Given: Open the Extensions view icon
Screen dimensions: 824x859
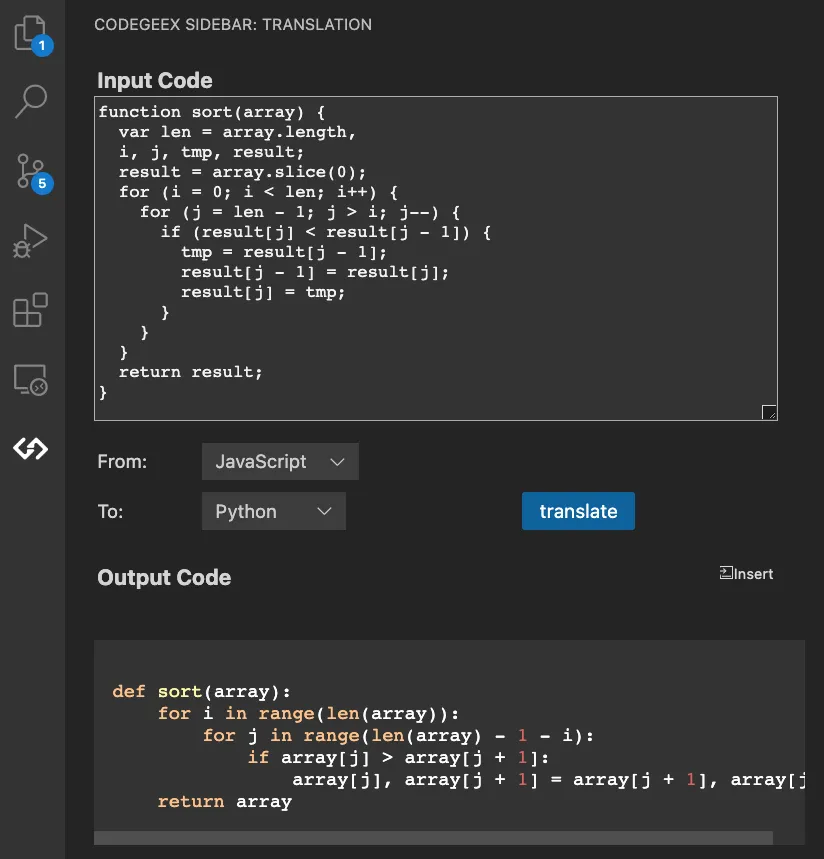Looking at the screenshot, I should pyautogui.click(x=31, y=310).
